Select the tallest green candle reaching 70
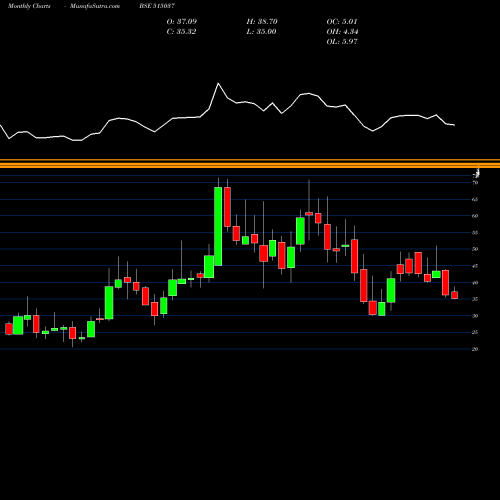The width and height of the screenshot is (500, 500). pos(218,226)
